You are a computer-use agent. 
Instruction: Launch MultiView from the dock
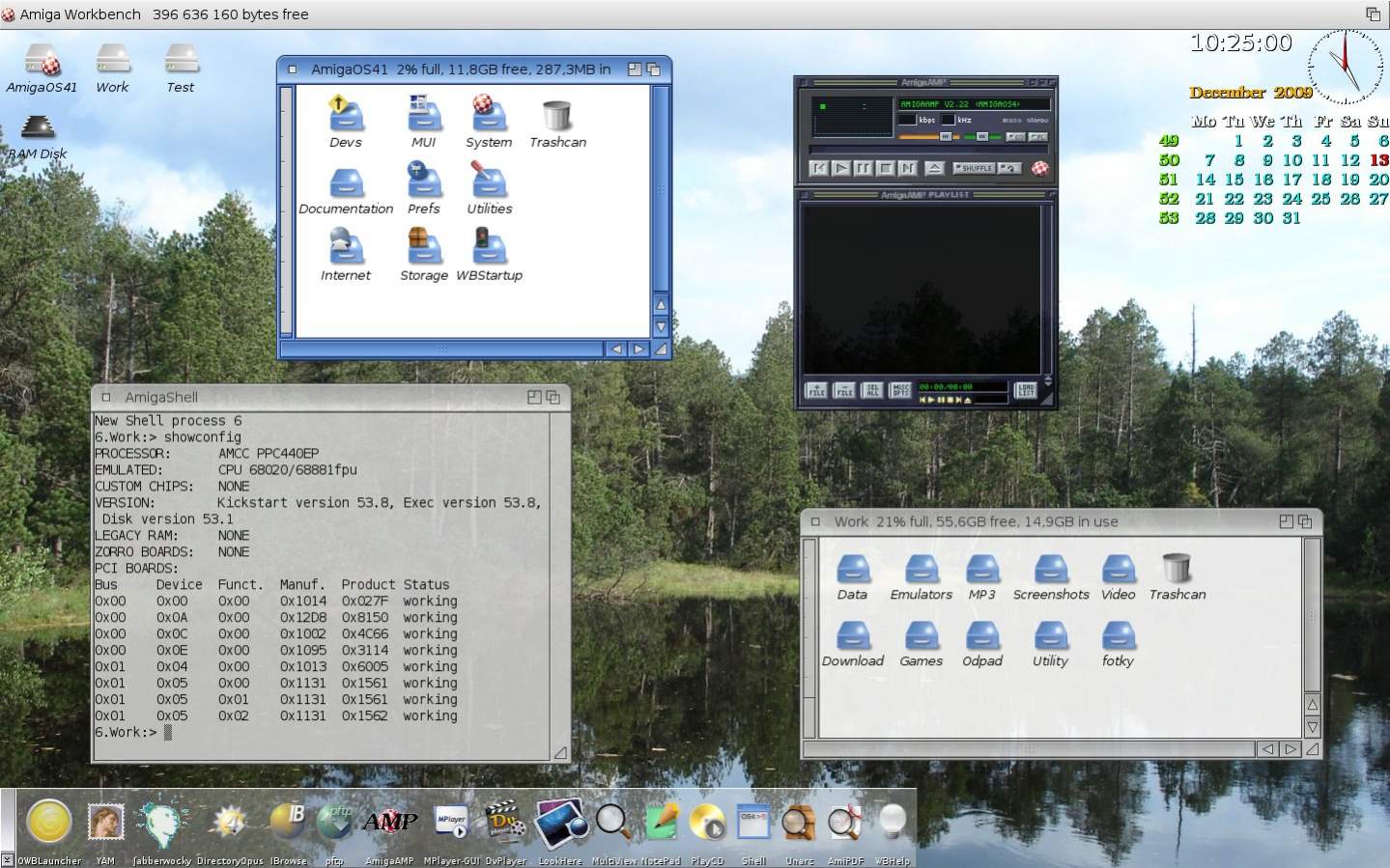pos(612,822)
